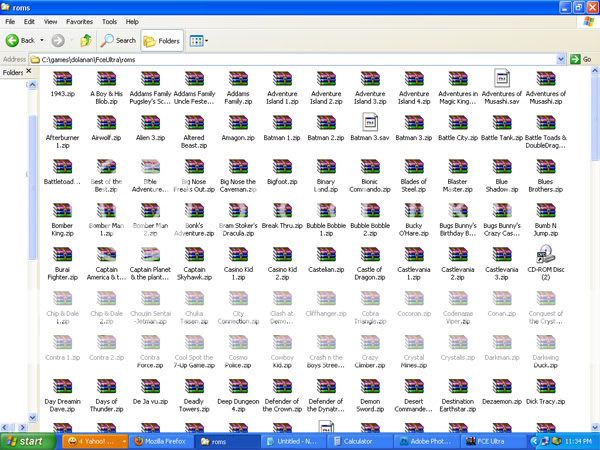Select Adventure Island 1.zip archive icon
600x450 pixels.
click(282, 79)
